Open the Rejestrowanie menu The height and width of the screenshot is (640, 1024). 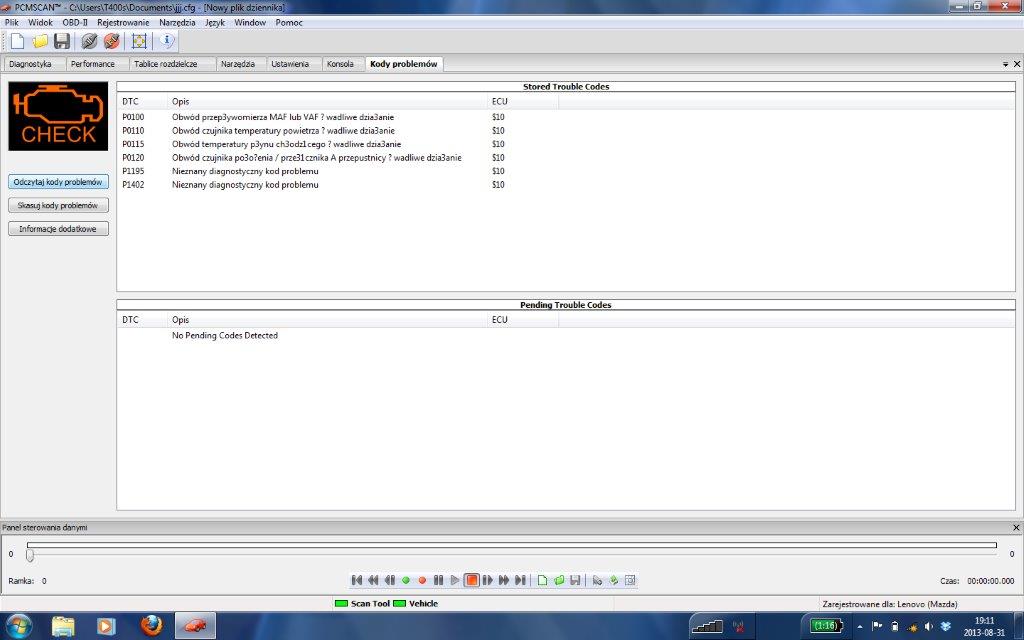tap(123, 22)
